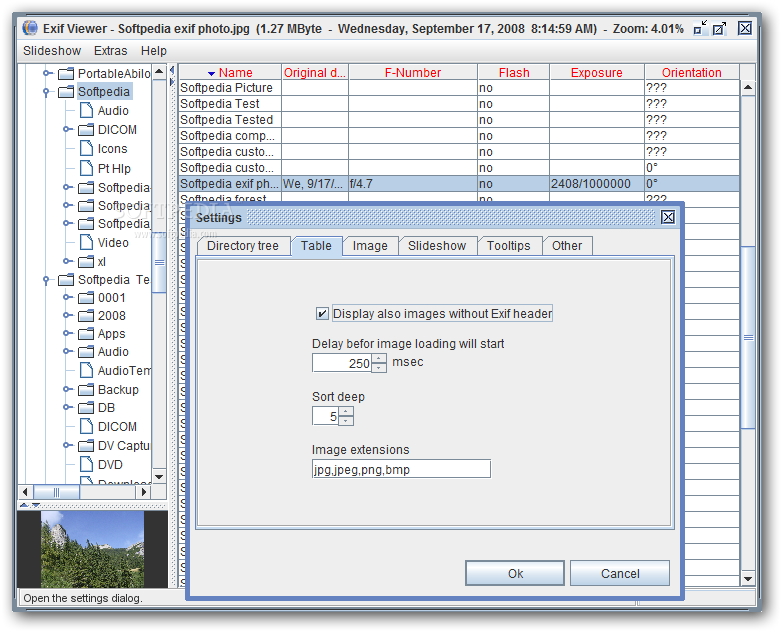
Task: Switch to the Directory tree tab
Action: tap(243, 246)
